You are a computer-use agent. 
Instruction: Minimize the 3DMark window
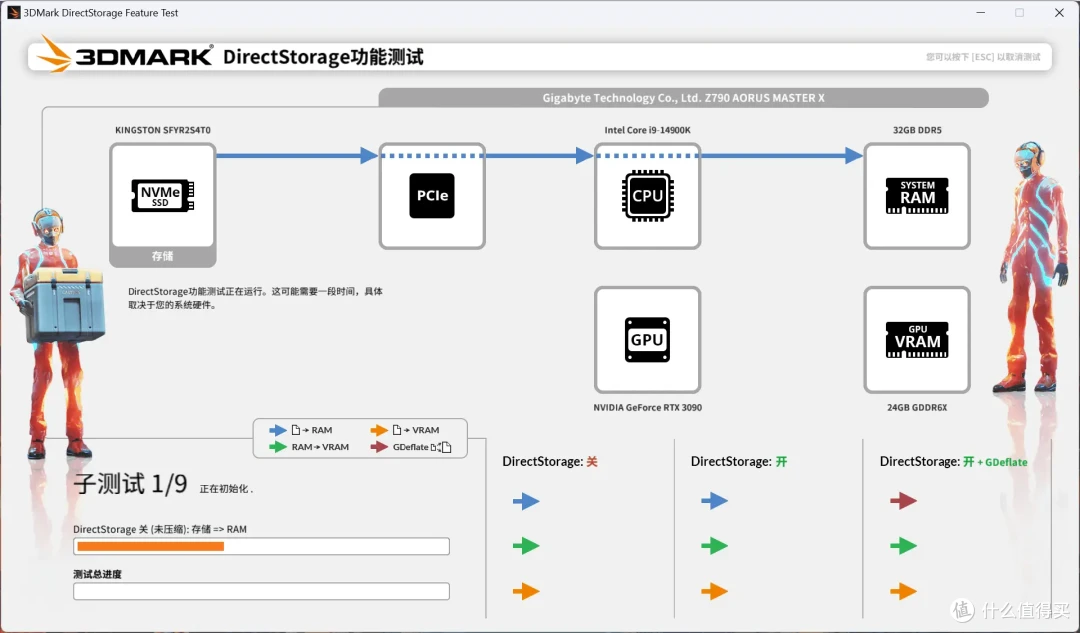[x=980, y=12]
